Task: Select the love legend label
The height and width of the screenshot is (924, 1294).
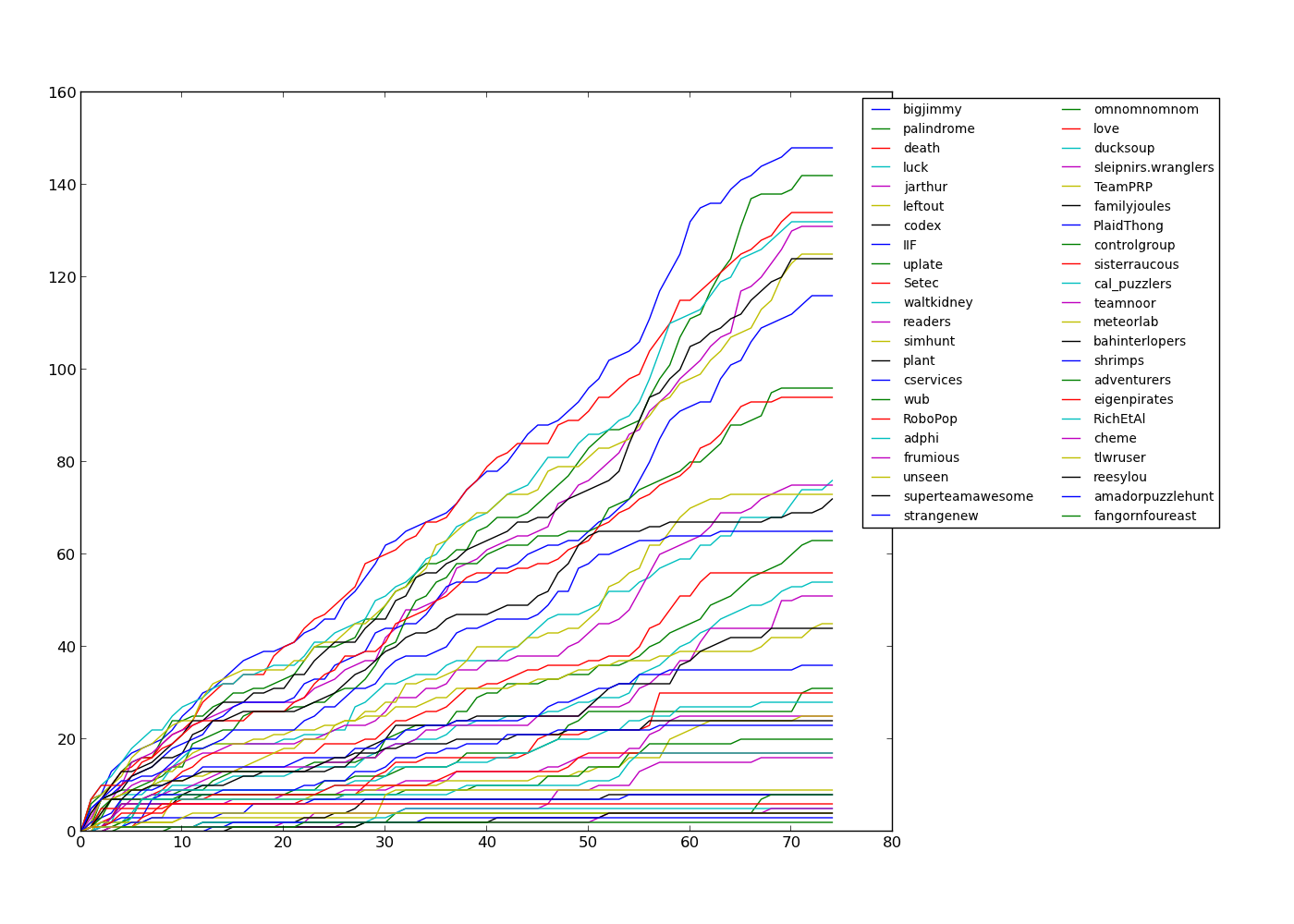Action: [1106, 128]
